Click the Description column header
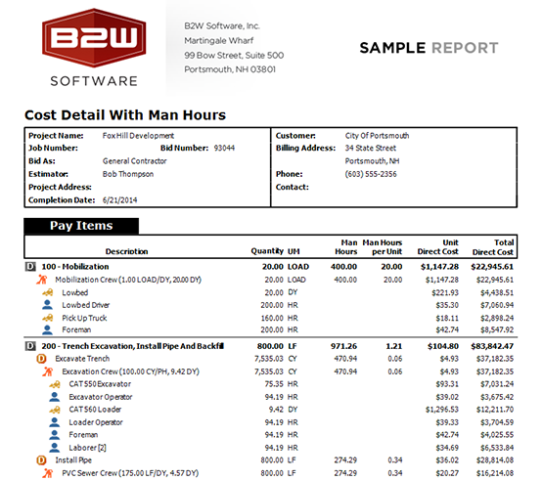Screen dimensions: 543x480 pos(127,251)
